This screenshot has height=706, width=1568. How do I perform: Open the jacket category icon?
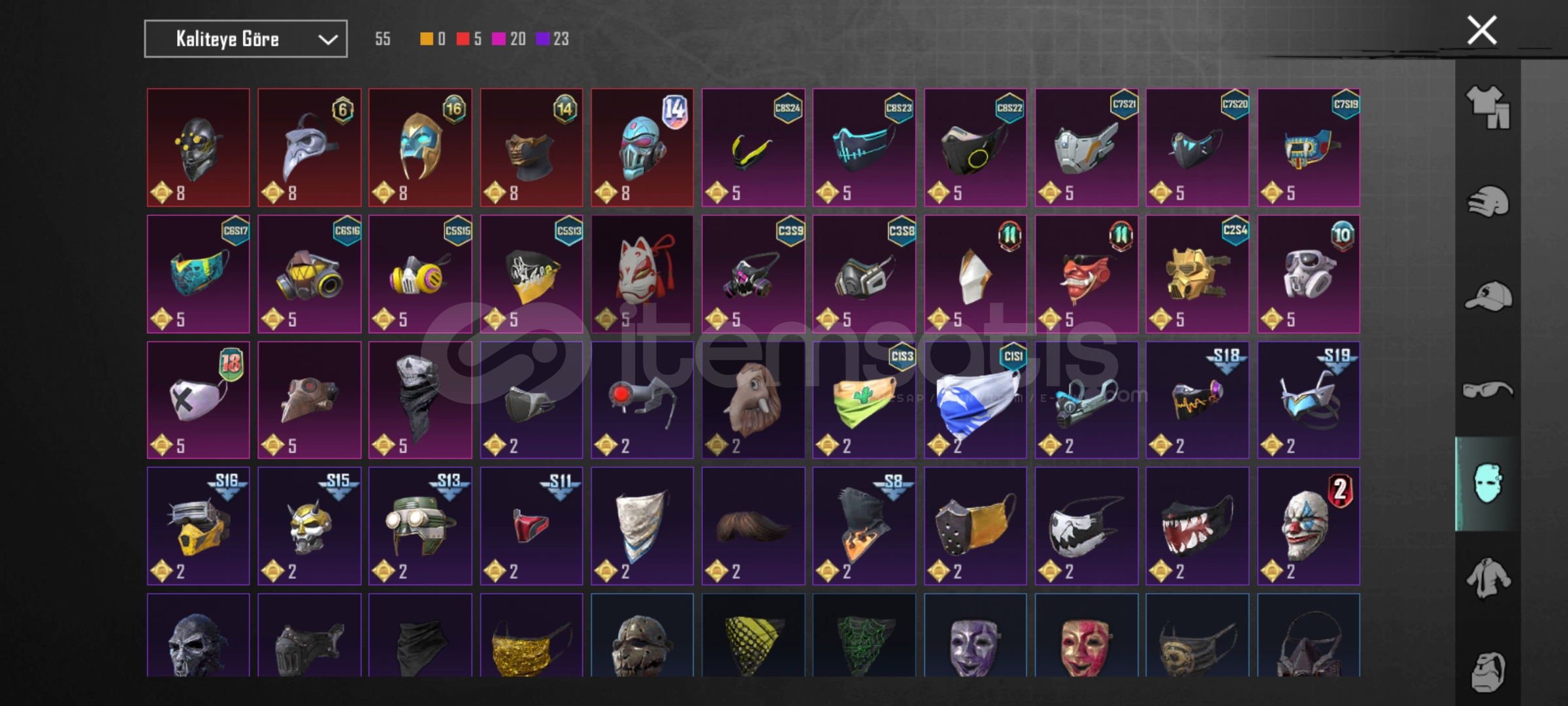1488,578
